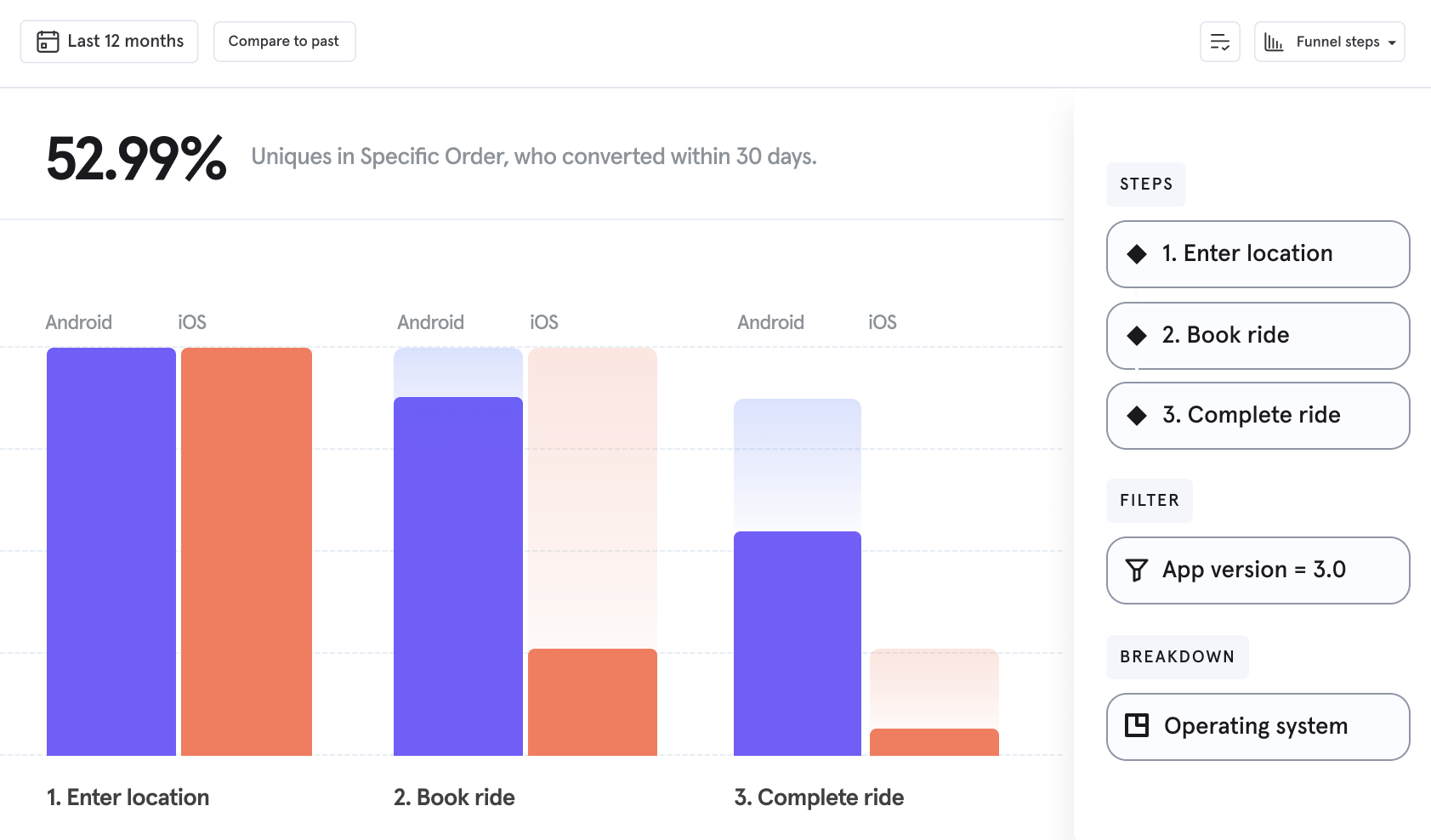
Task: Open the Funnel steps dropdown
Action: coord(1329,42)
